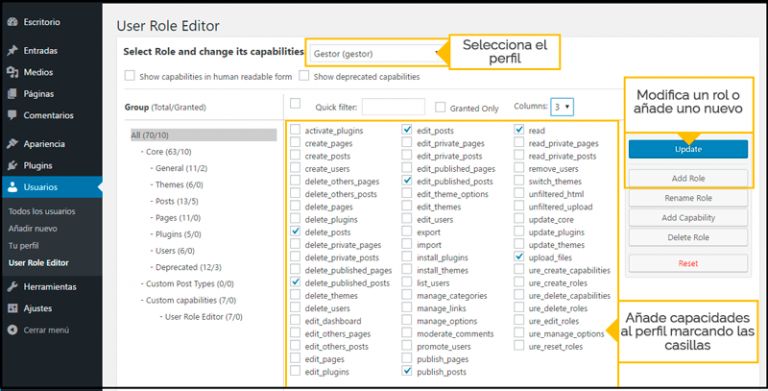The height and width of the screenshot is (391, 768).
Task: Open Escritorio in the sidebar
Action: [42, 22]
